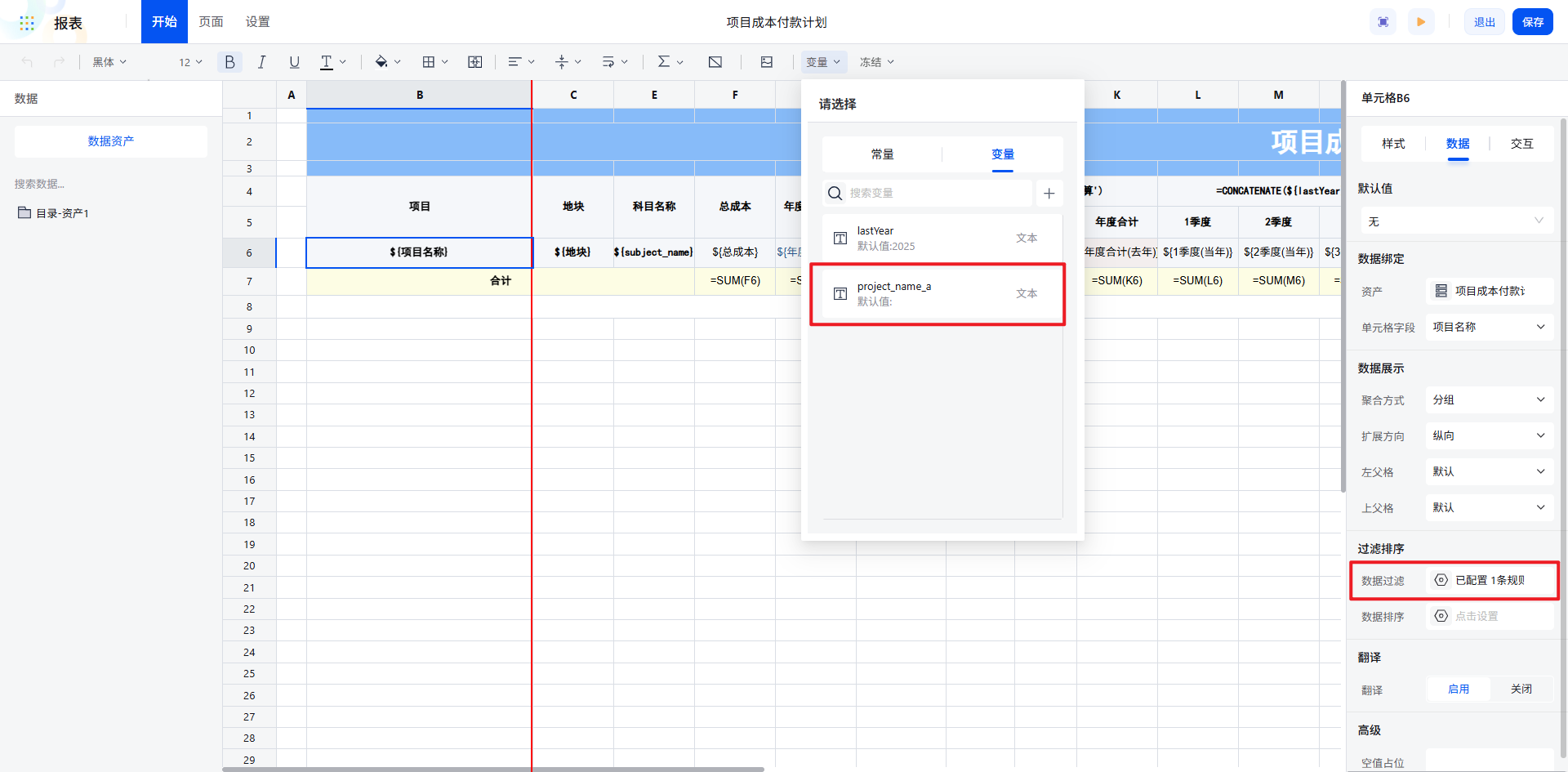
Task: Toggle bold formatting in toolbar
Action: coord(229,62)
